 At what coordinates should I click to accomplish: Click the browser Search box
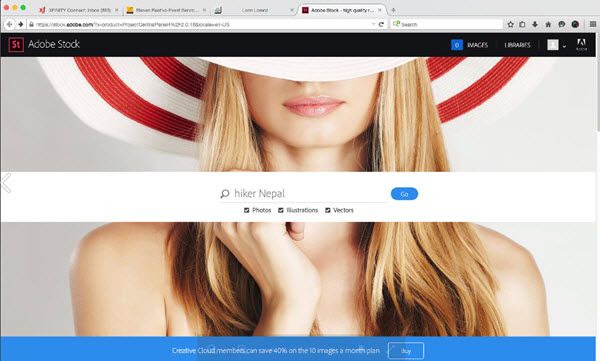(447, 24)
